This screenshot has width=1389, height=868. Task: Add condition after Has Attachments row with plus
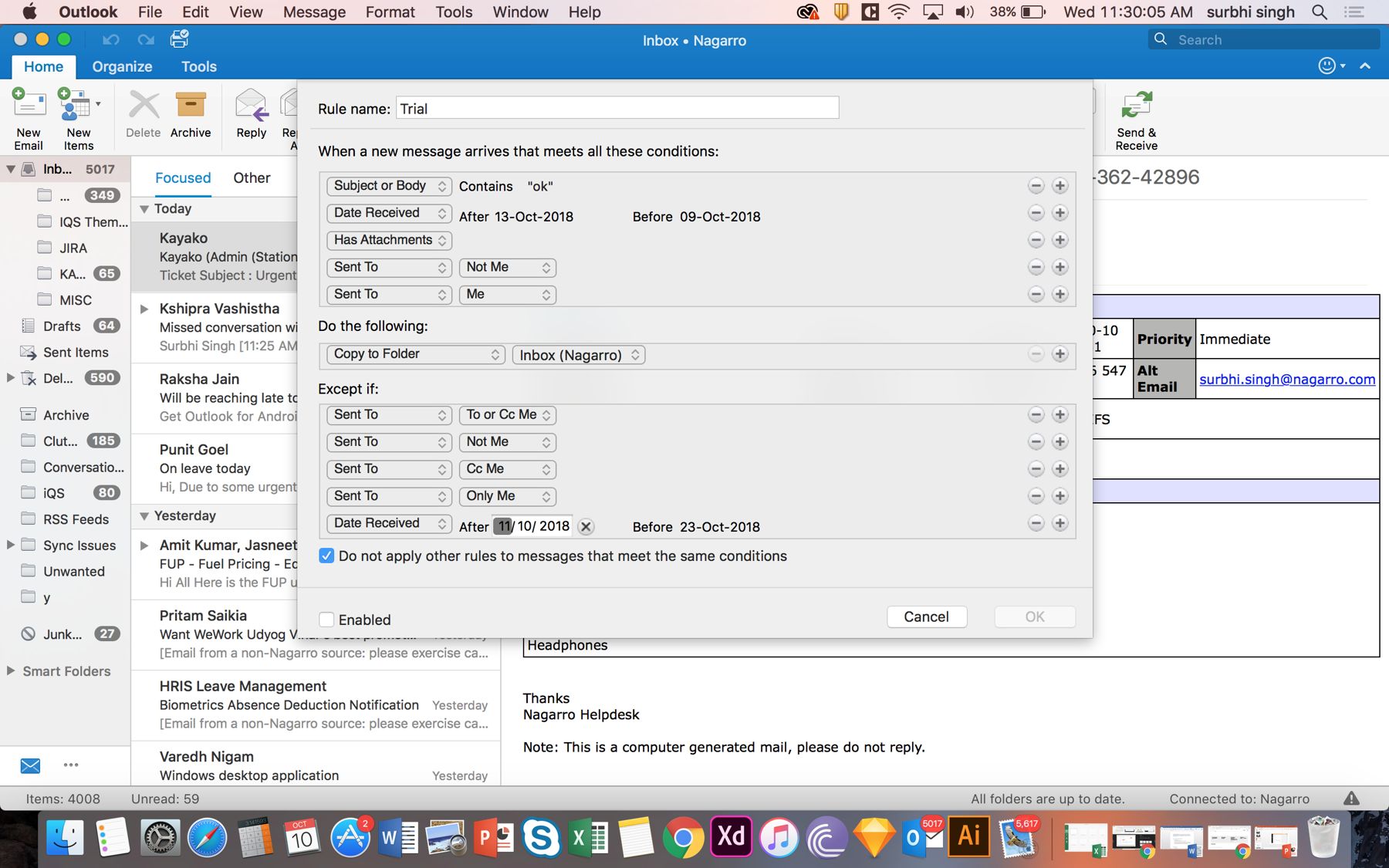pos(1060,240)
